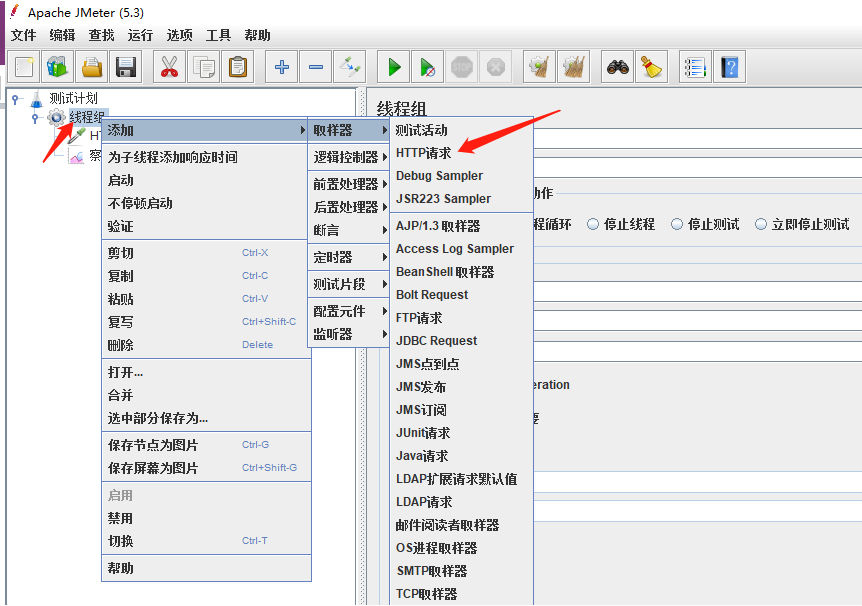Screen dimensions: 862x606
Task: Select 测试计划 tree row
Action: coord(73,99)
